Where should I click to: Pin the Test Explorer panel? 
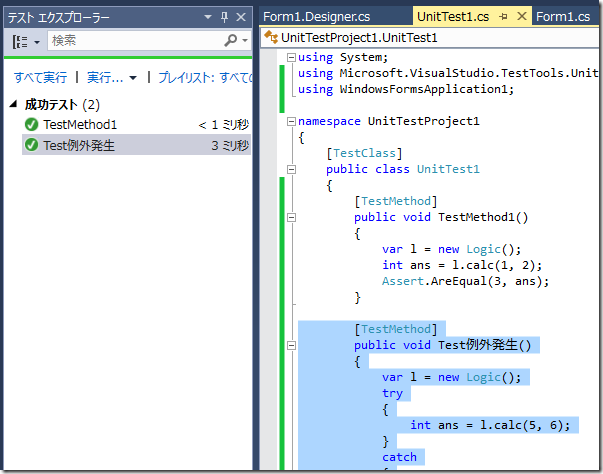click(224, 17)
